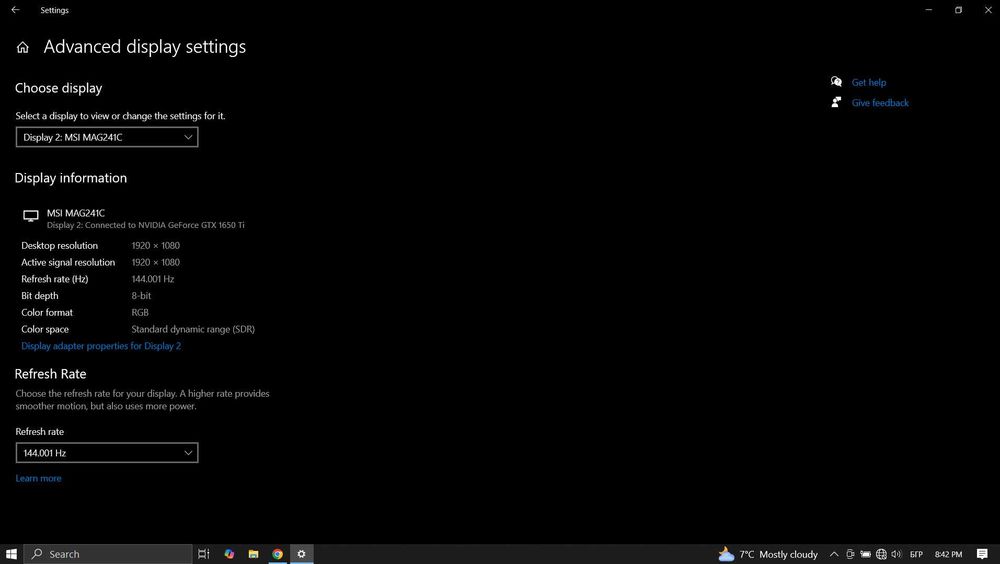Viewport: 1000px width, 564px height.
Task: Open the weather widget showing 7°C Mostly cloudy
Action: point(768,554)
